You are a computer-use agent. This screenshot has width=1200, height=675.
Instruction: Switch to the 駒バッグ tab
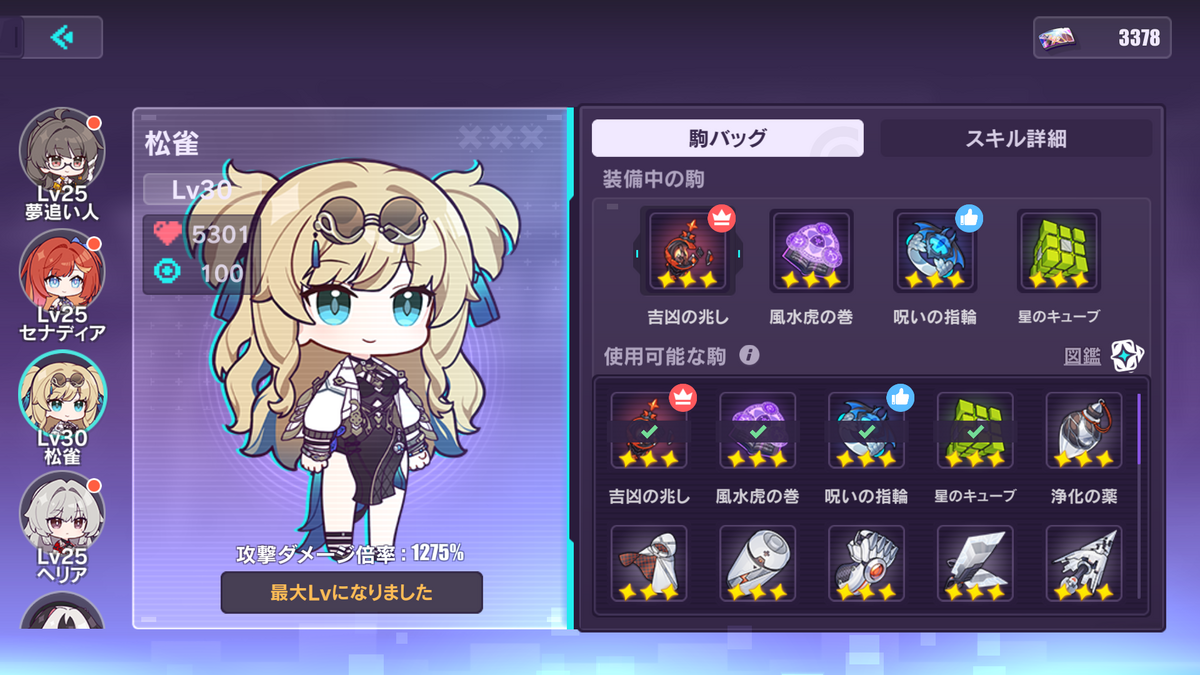click(728, 138)
